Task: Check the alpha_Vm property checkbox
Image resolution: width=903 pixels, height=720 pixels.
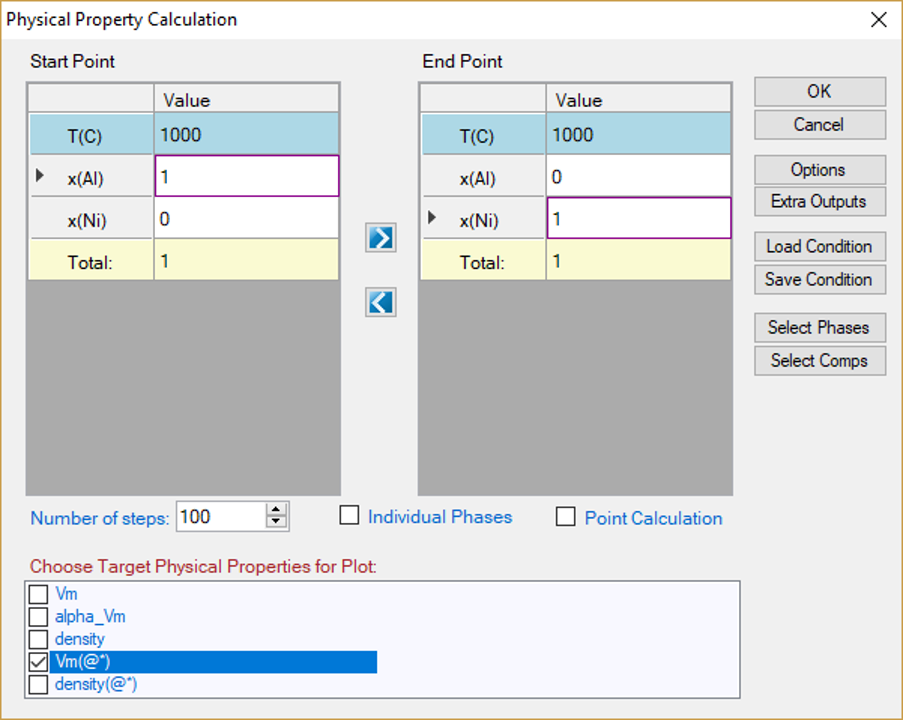Action: (x=39, y=617)
